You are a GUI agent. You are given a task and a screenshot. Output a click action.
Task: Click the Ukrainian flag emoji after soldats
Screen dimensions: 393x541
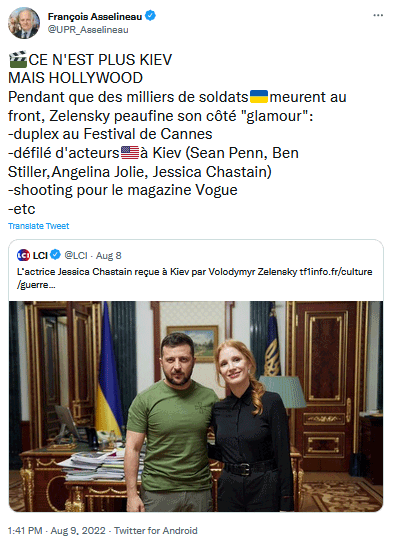pyautogui.click(x=259, y=97)
